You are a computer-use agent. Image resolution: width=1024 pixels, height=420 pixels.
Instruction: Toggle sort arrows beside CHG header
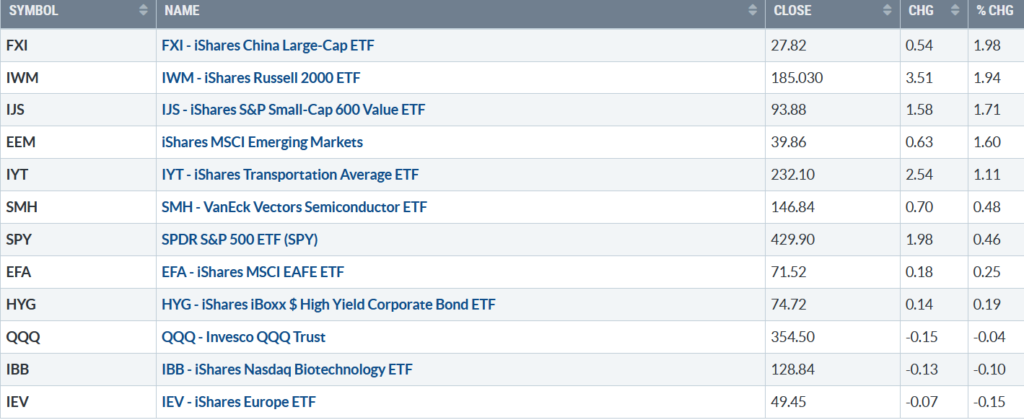[x=955, y=11]
